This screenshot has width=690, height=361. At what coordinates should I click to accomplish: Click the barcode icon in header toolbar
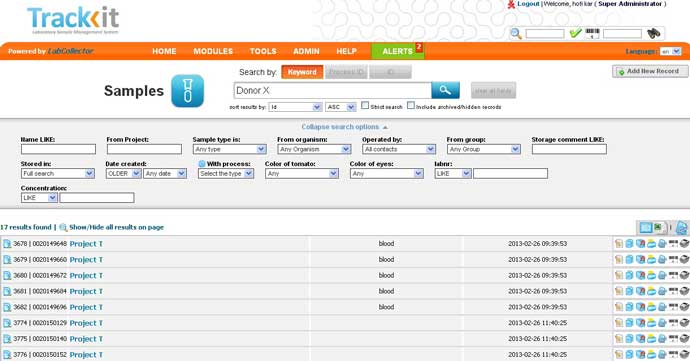click(x=592, y=33)
